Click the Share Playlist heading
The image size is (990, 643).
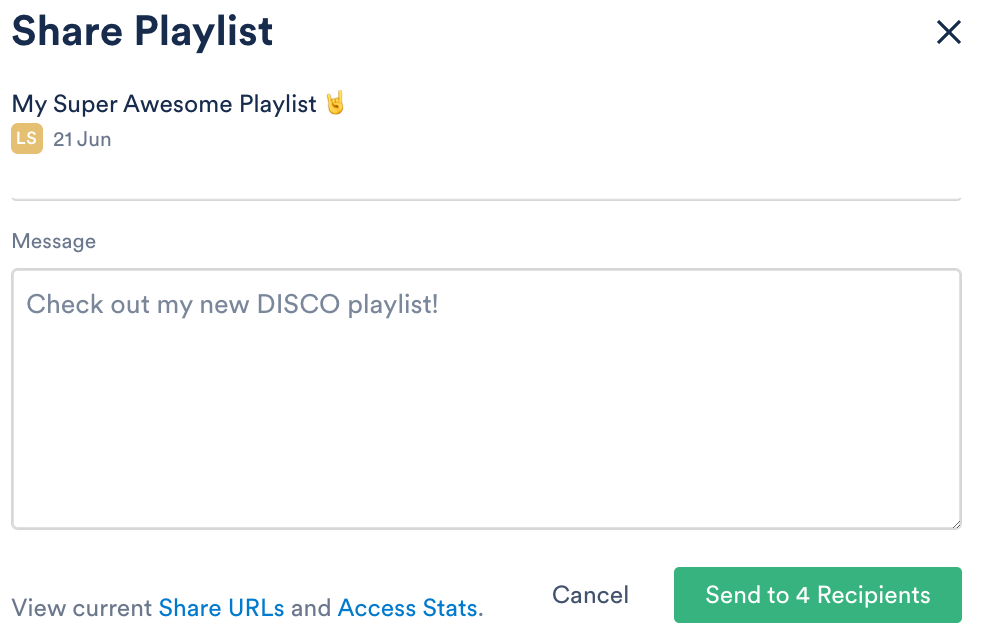[x=142, y=31]
